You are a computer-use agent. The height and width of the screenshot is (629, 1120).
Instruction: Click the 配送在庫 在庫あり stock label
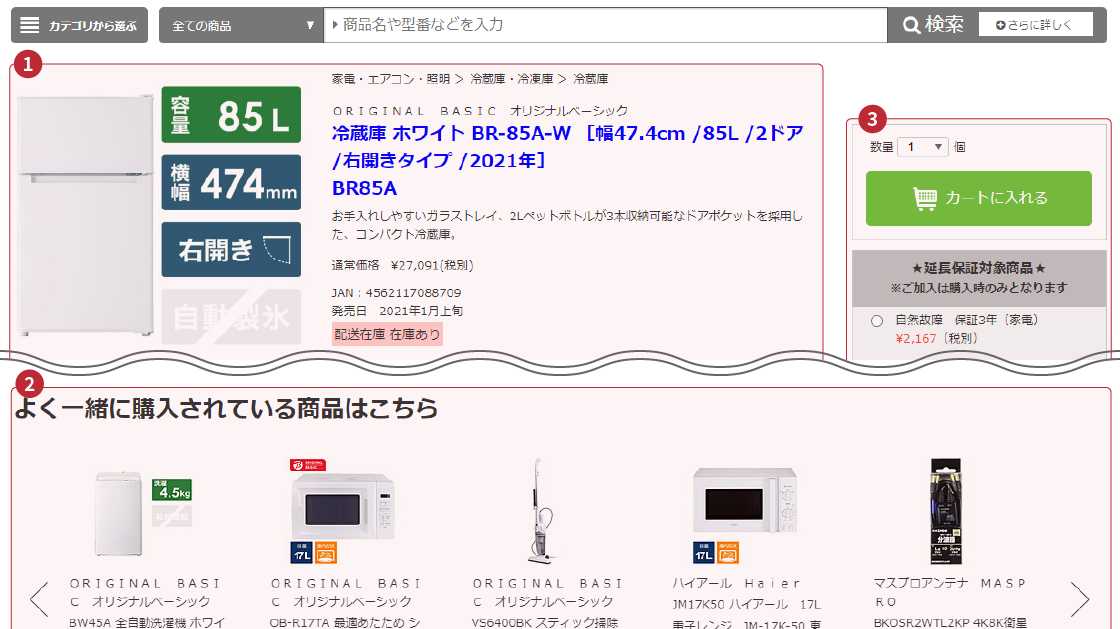387,334
